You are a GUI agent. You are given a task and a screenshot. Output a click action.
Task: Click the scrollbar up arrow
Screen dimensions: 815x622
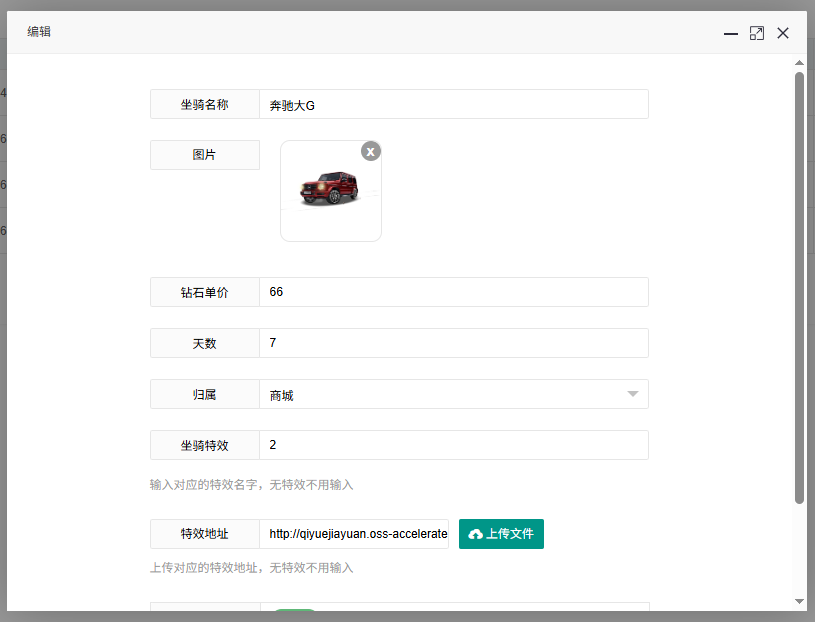(x=799, y=63)
